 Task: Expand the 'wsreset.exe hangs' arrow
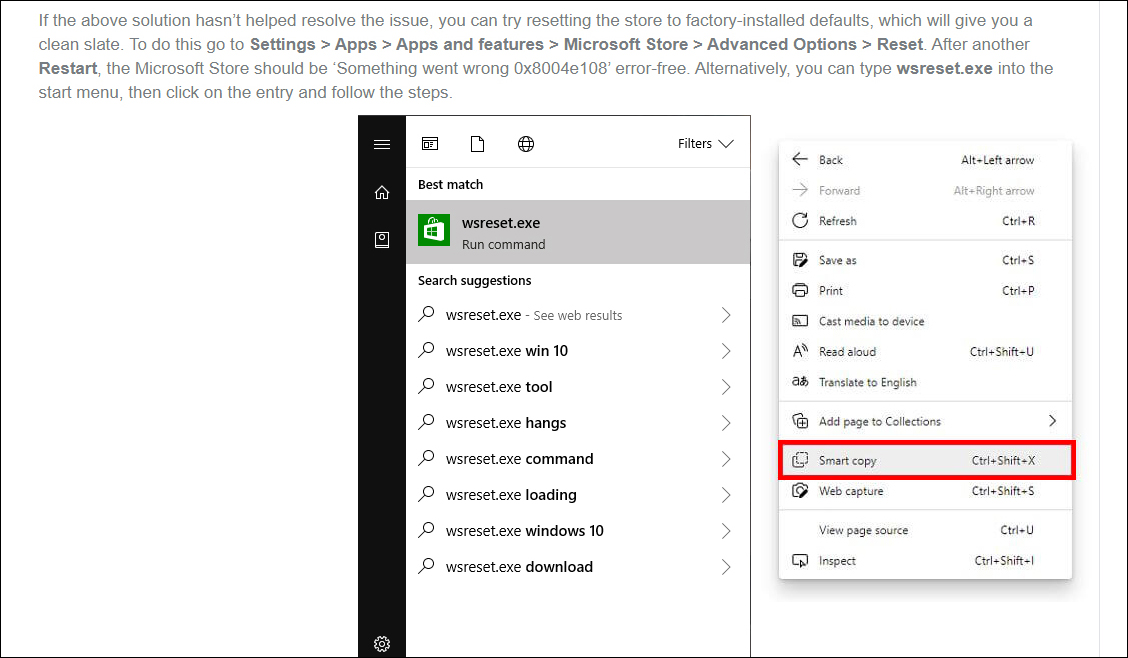pyautogui.click(x=726, y=423)
